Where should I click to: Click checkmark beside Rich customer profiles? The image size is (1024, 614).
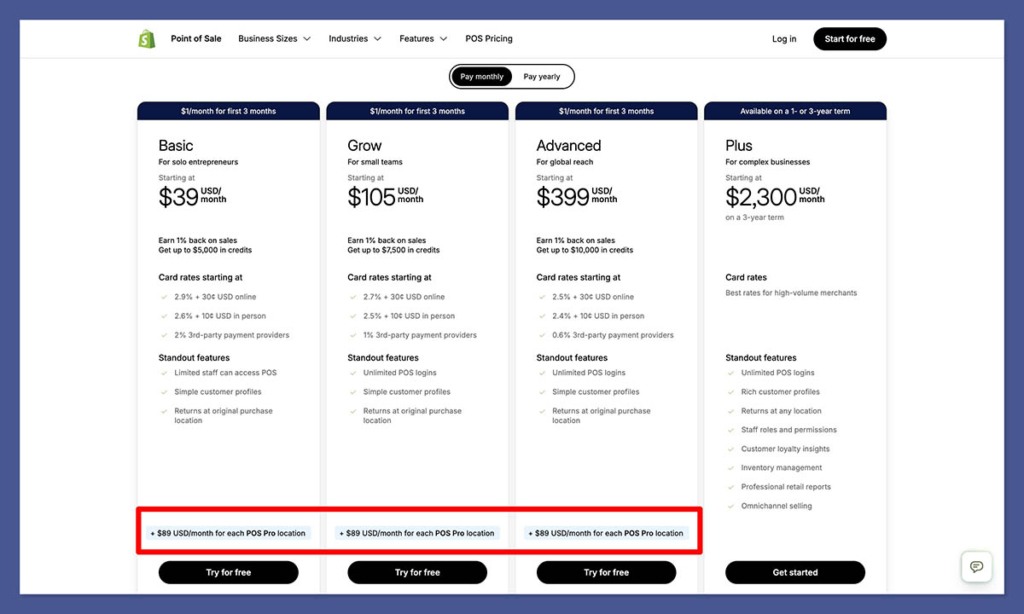(x=730, y=392)
